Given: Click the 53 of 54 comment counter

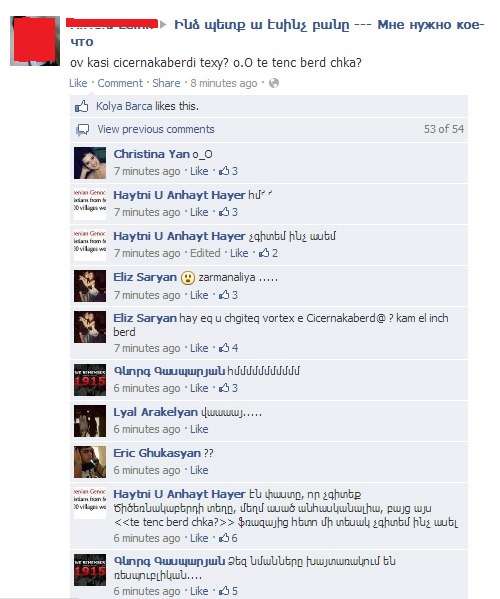Looking at the screenshot, I should point(444,129).
